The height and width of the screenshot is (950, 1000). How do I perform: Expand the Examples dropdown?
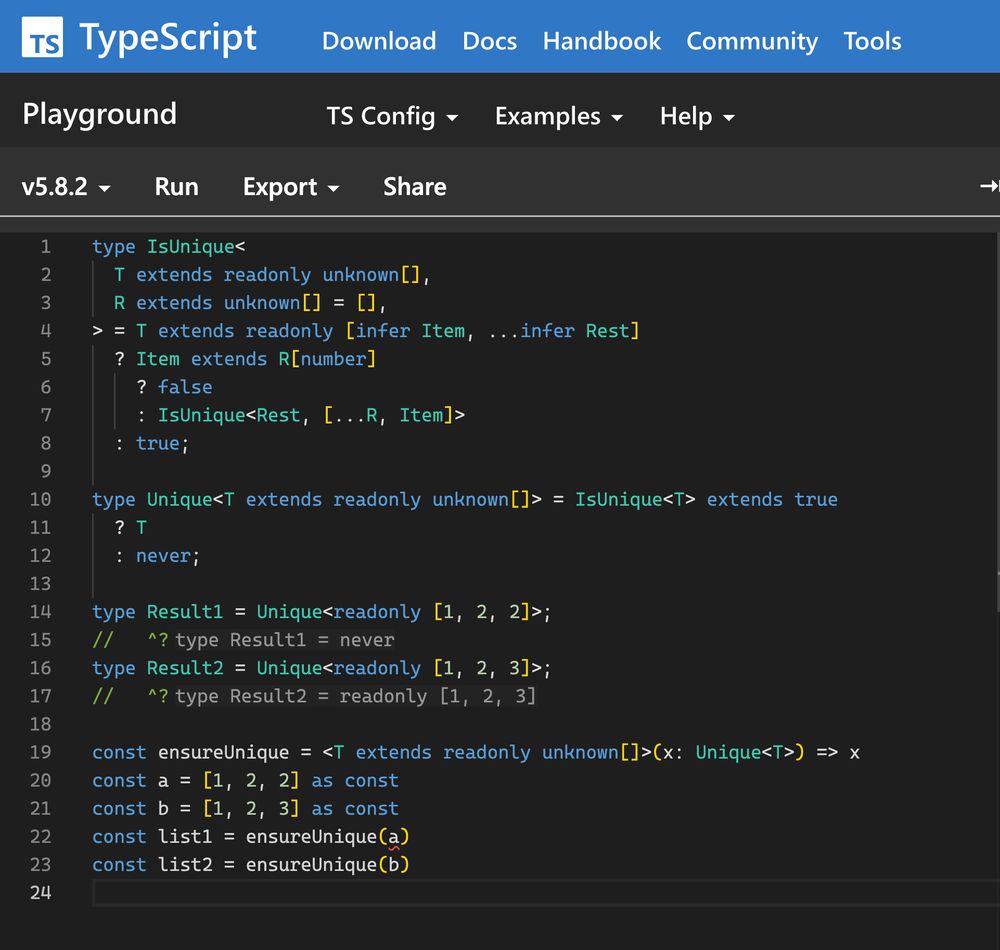click(559, 116)
